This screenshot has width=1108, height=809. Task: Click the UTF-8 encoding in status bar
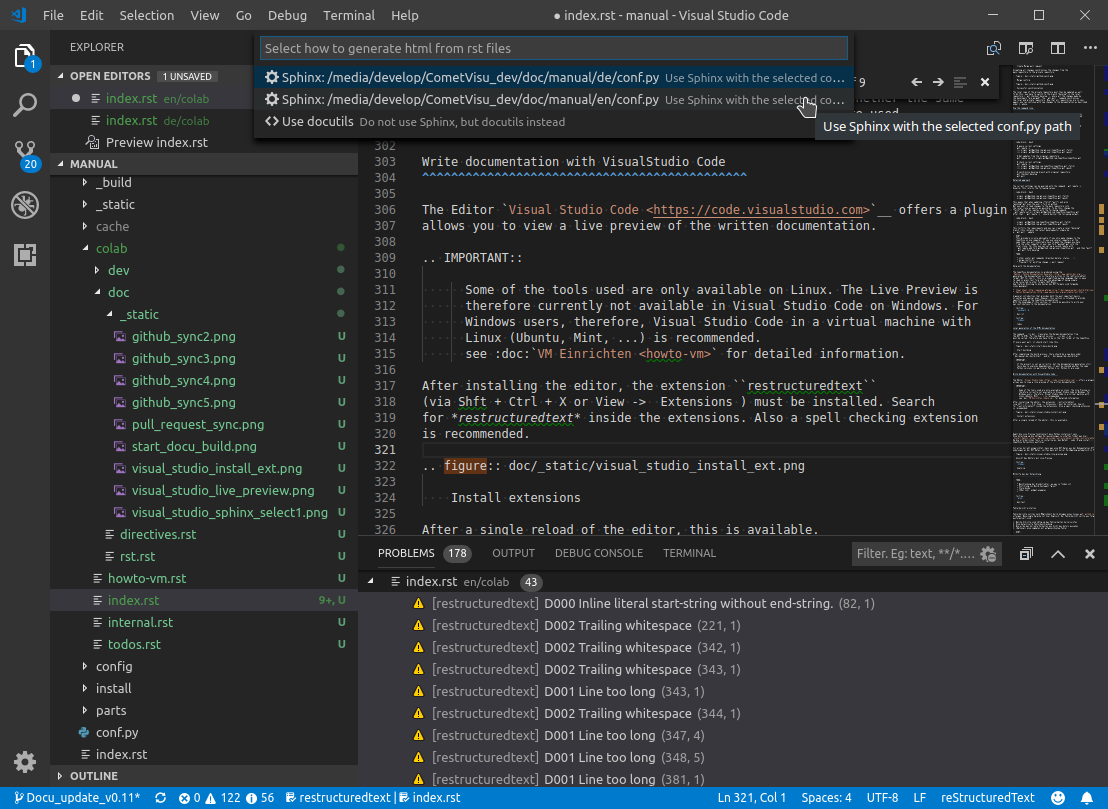tap(883, 798)
